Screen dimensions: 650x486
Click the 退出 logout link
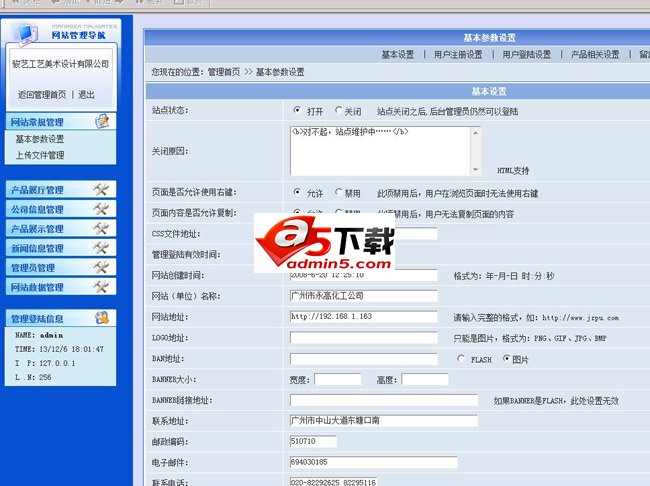point(86,95)
